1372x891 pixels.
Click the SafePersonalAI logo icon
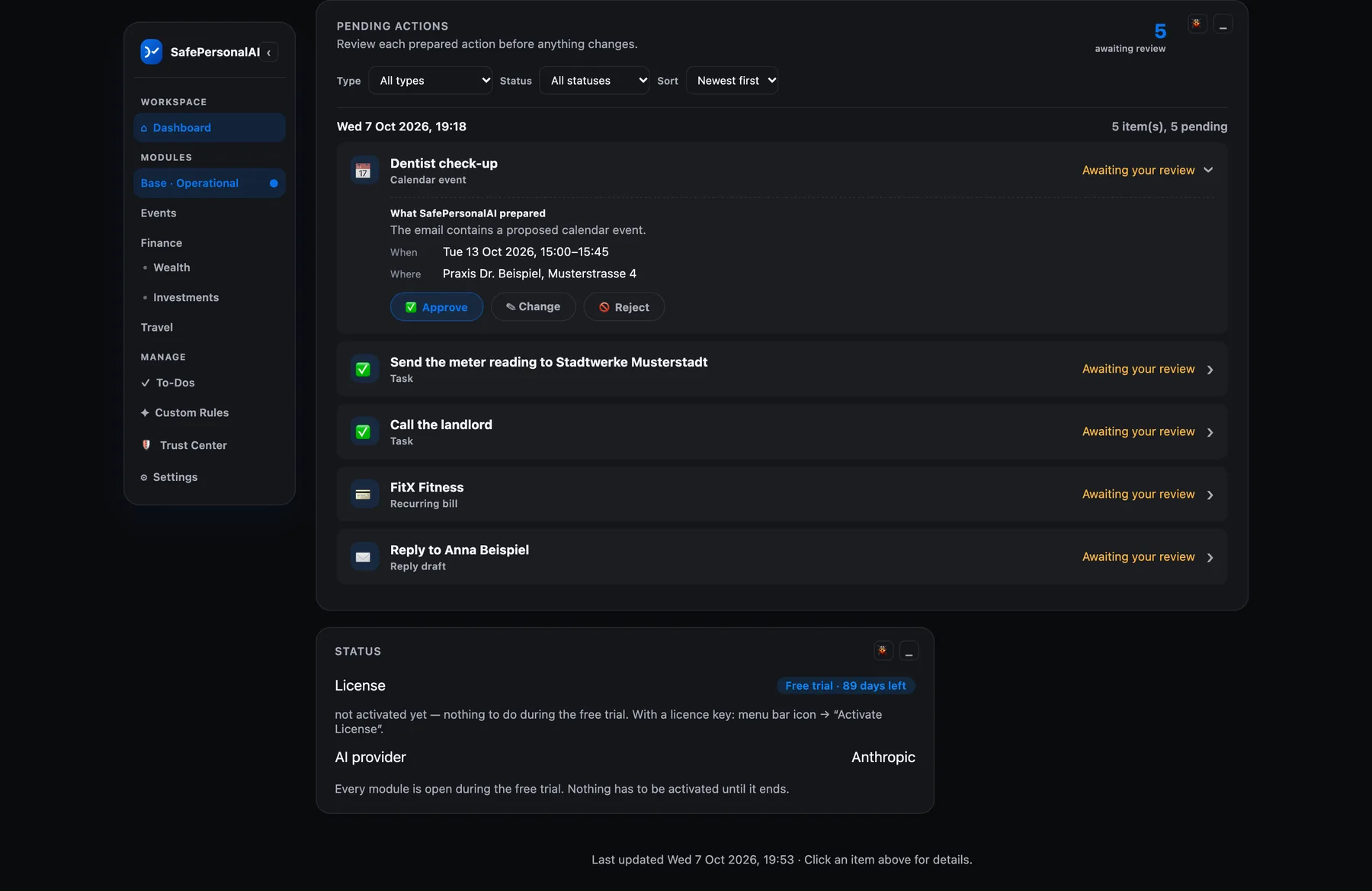point(152,52)
